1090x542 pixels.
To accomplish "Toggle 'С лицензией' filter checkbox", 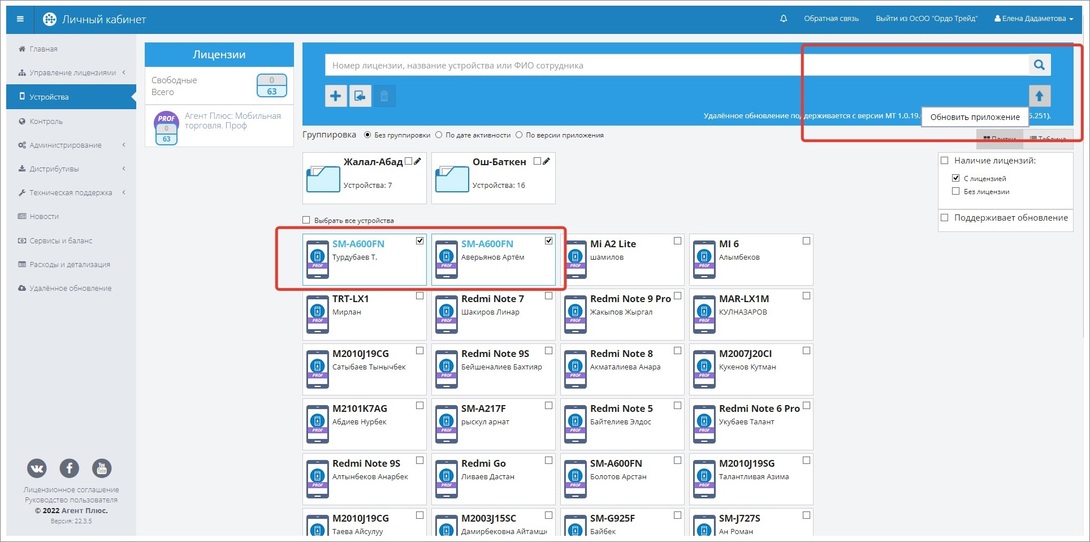I will [x=957, y=179].
